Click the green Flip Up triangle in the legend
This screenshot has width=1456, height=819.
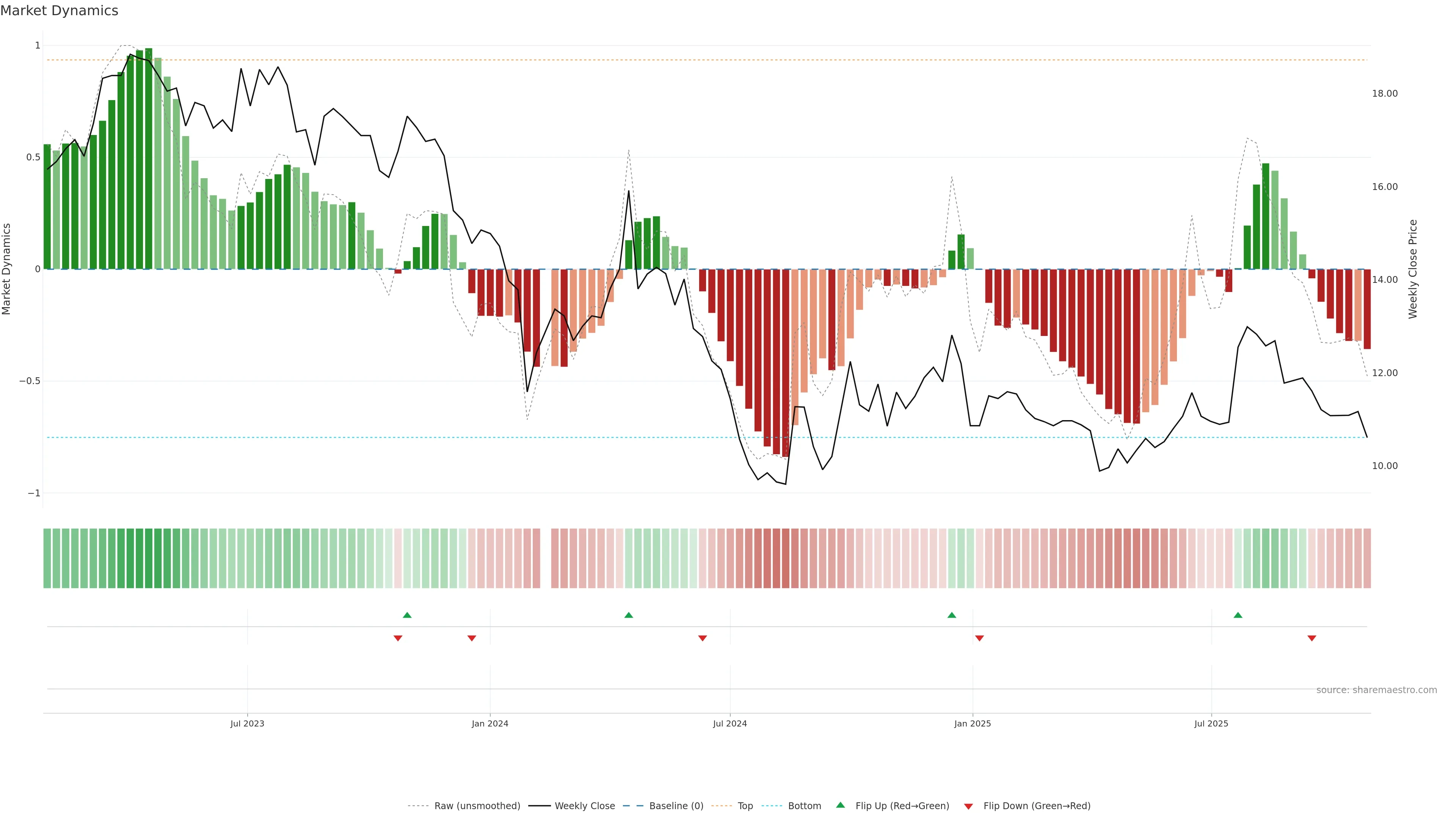pos(841,805)
